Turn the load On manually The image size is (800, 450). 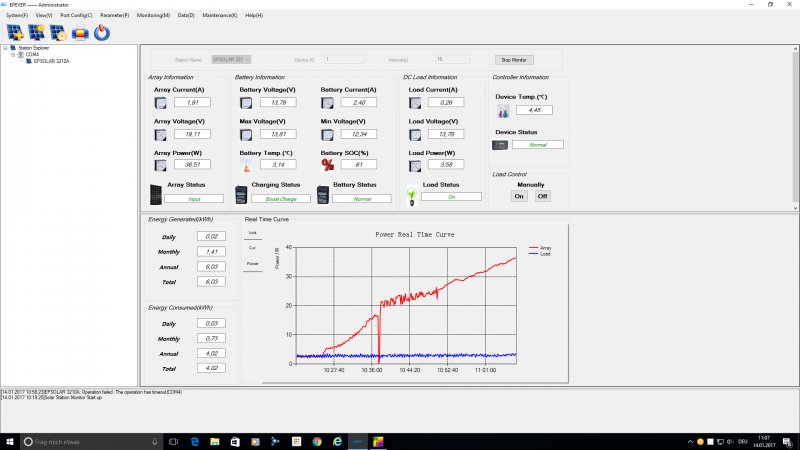tap(519, 196)
